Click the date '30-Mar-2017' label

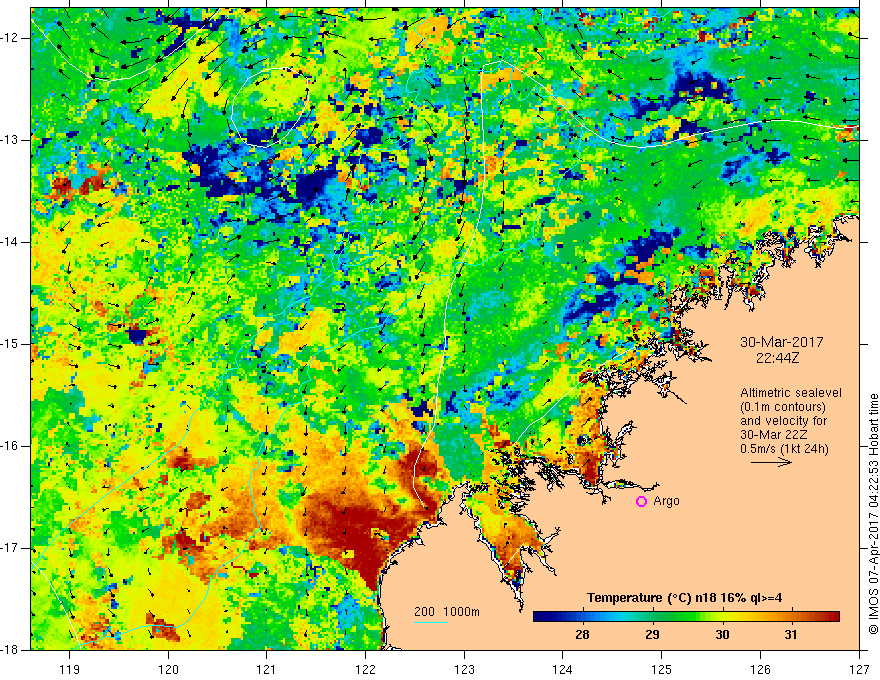782,342
